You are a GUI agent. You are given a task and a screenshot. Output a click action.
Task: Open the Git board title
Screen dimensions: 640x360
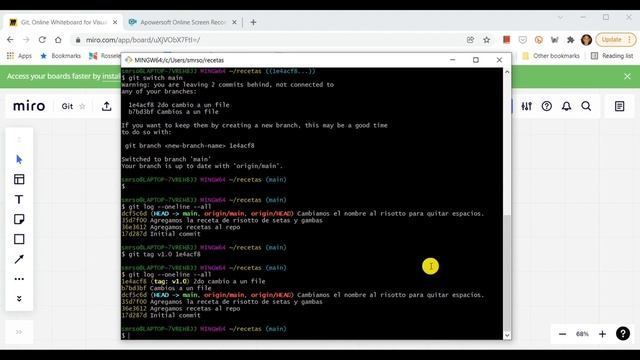(67, 107)
